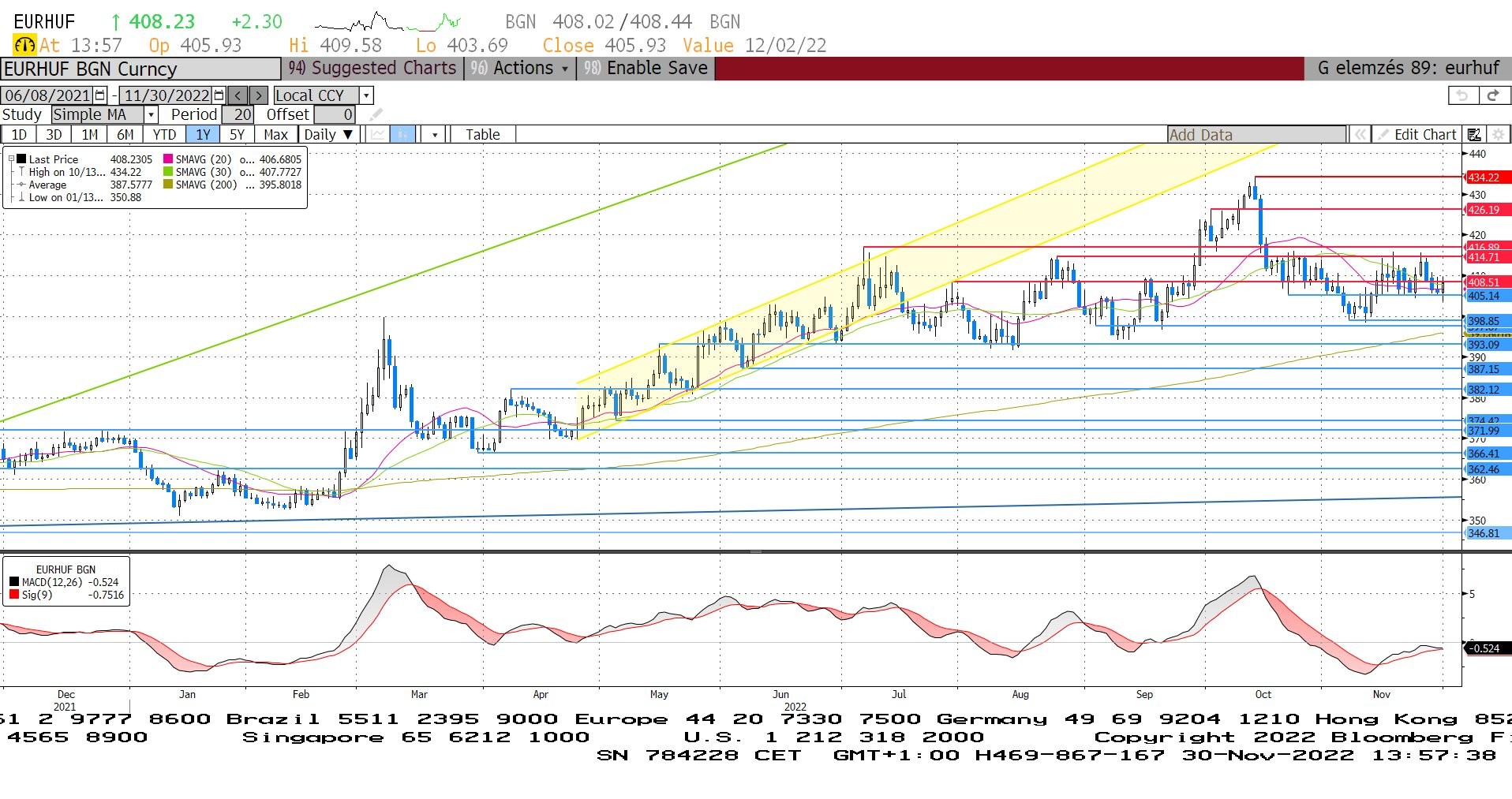Switch to Table view
This screenshot has height=799, width=1512.
(482, 135)
